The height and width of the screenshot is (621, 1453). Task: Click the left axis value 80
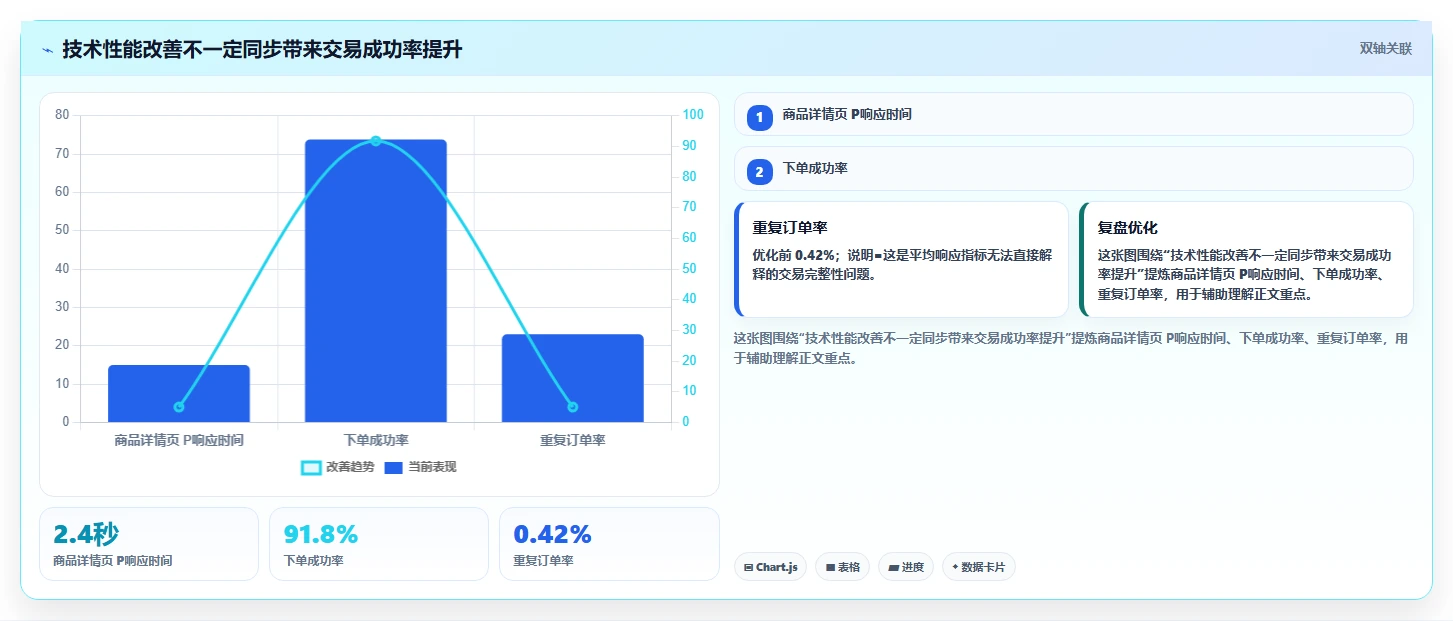pyautogui.click(x=62, y=115)
